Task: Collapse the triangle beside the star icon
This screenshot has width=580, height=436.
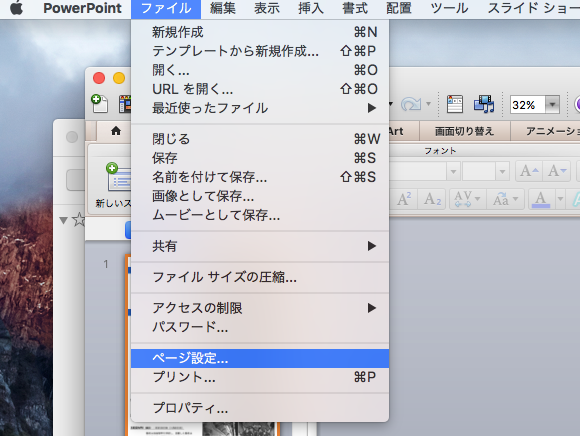Action: [x=63, y=221]
